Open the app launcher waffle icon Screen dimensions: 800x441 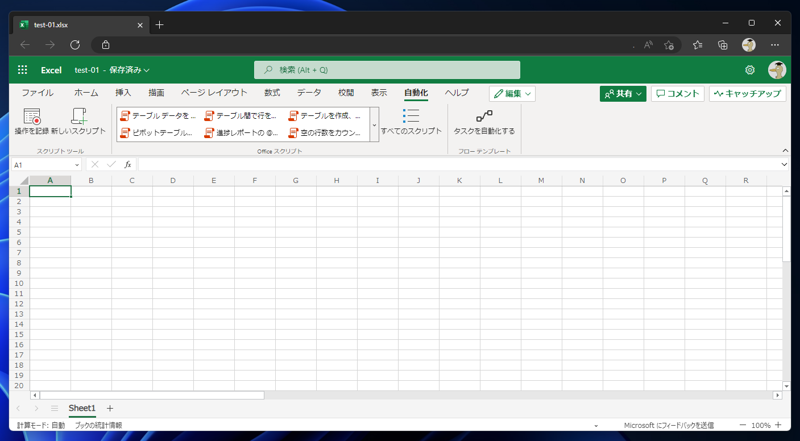pyautogui.click(x=22, y=70)
